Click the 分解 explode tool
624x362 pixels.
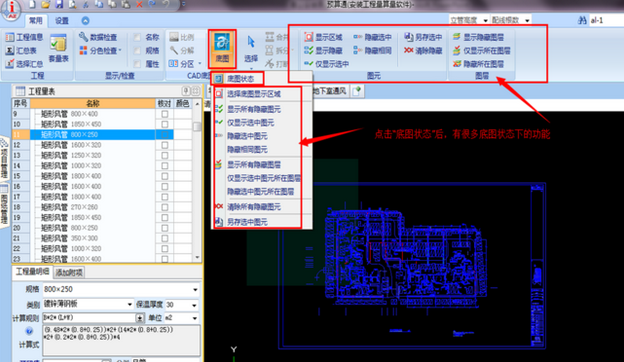point(182,51)
